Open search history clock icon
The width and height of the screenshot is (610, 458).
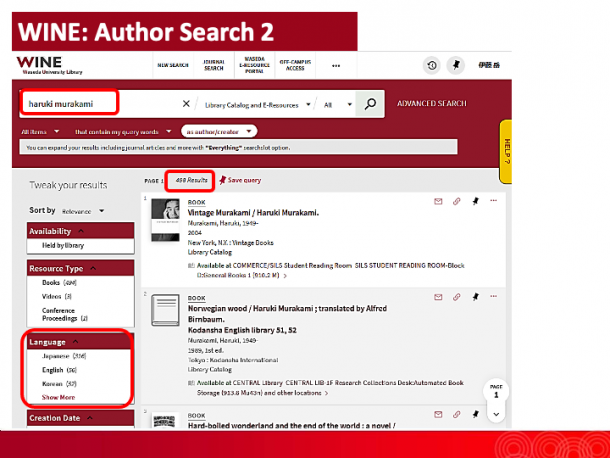tap(431, 65)
